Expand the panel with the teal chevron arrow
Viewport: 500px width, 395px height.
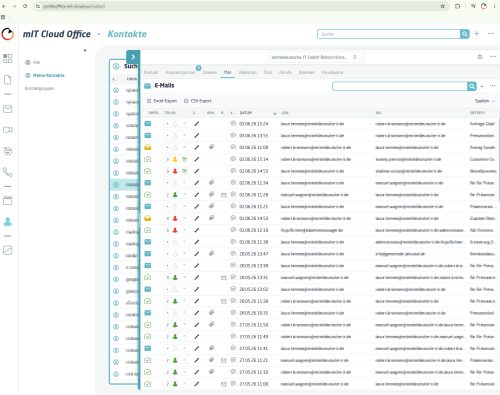[x=133, y=57]
